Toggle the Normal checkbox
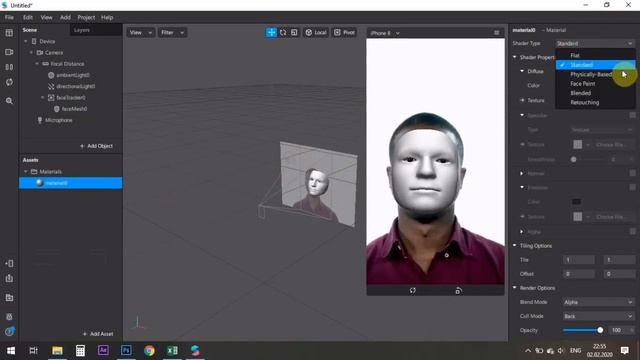 coord(632,173)
